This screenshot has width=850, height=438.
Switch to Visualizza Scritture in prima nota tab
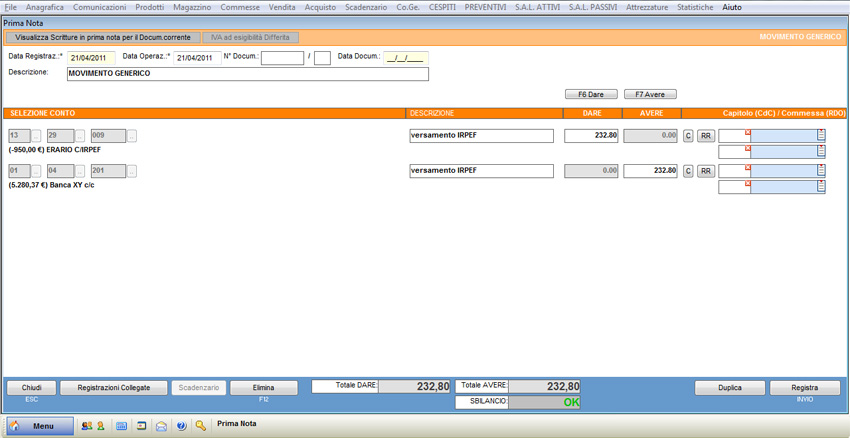[102, 37]
